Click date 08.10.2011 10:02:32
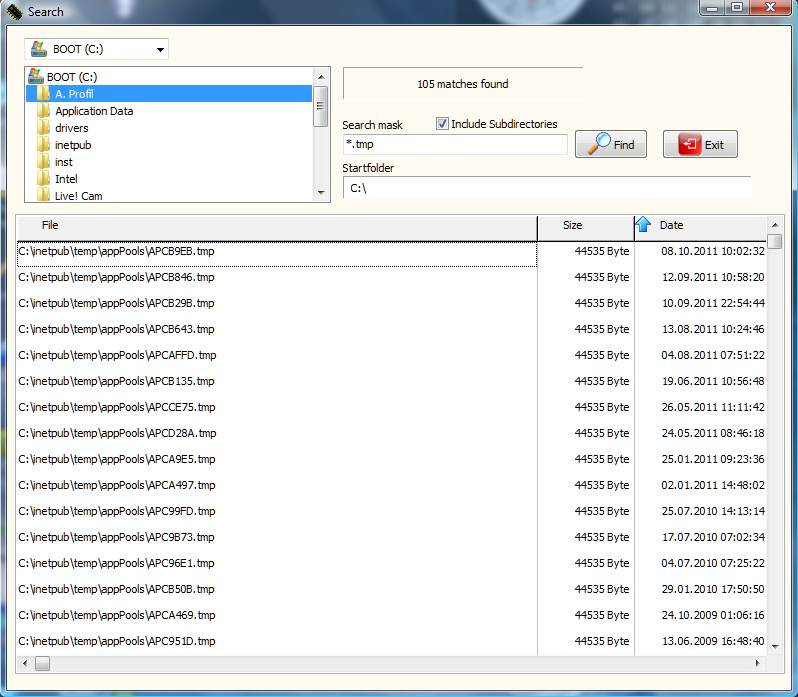798x697 pixels. pos(713,251)
